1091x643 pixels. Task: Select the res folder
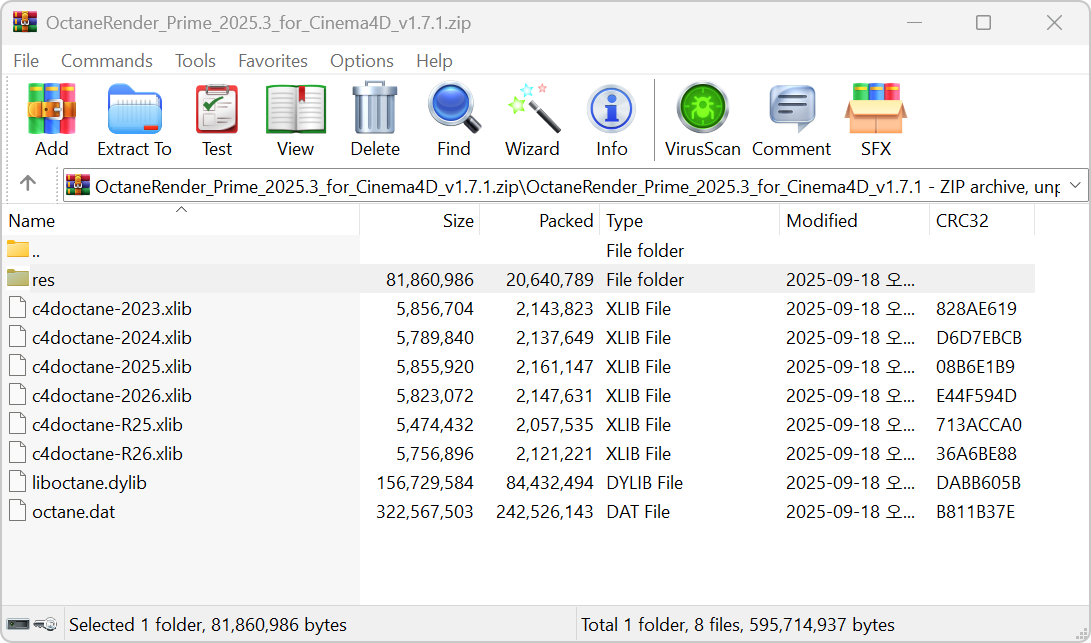click(x=43, y=280)
